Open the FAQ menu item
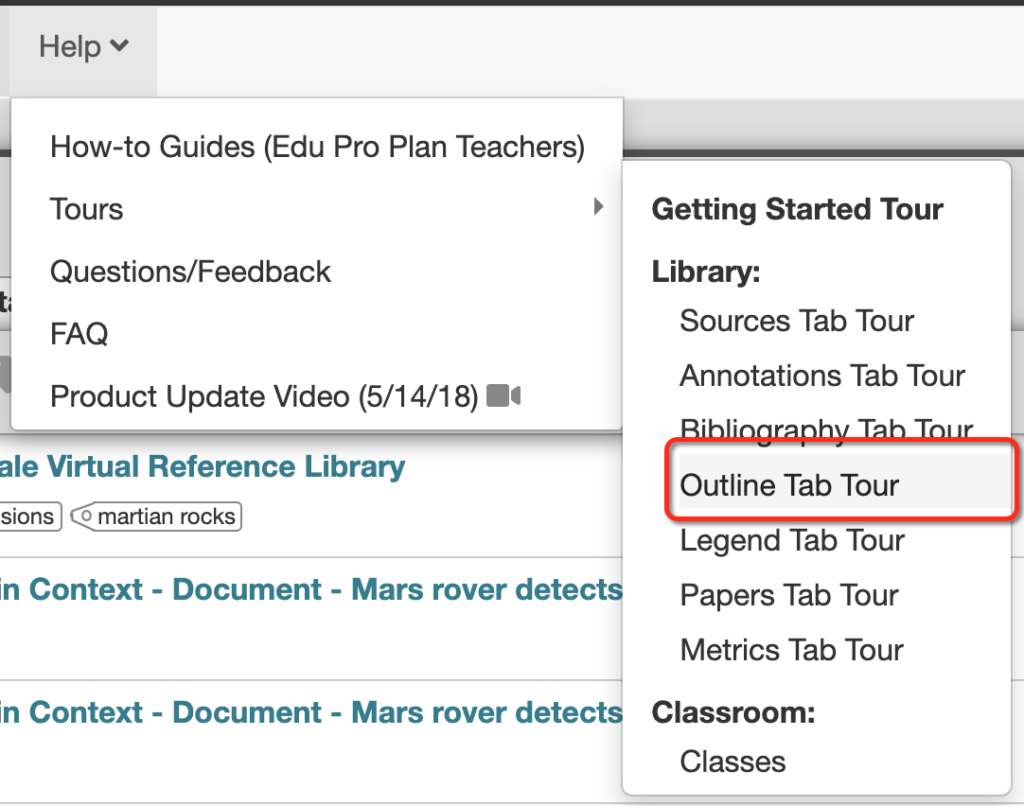This screenshot has height=806, width=1024. [x=317, y=334]
